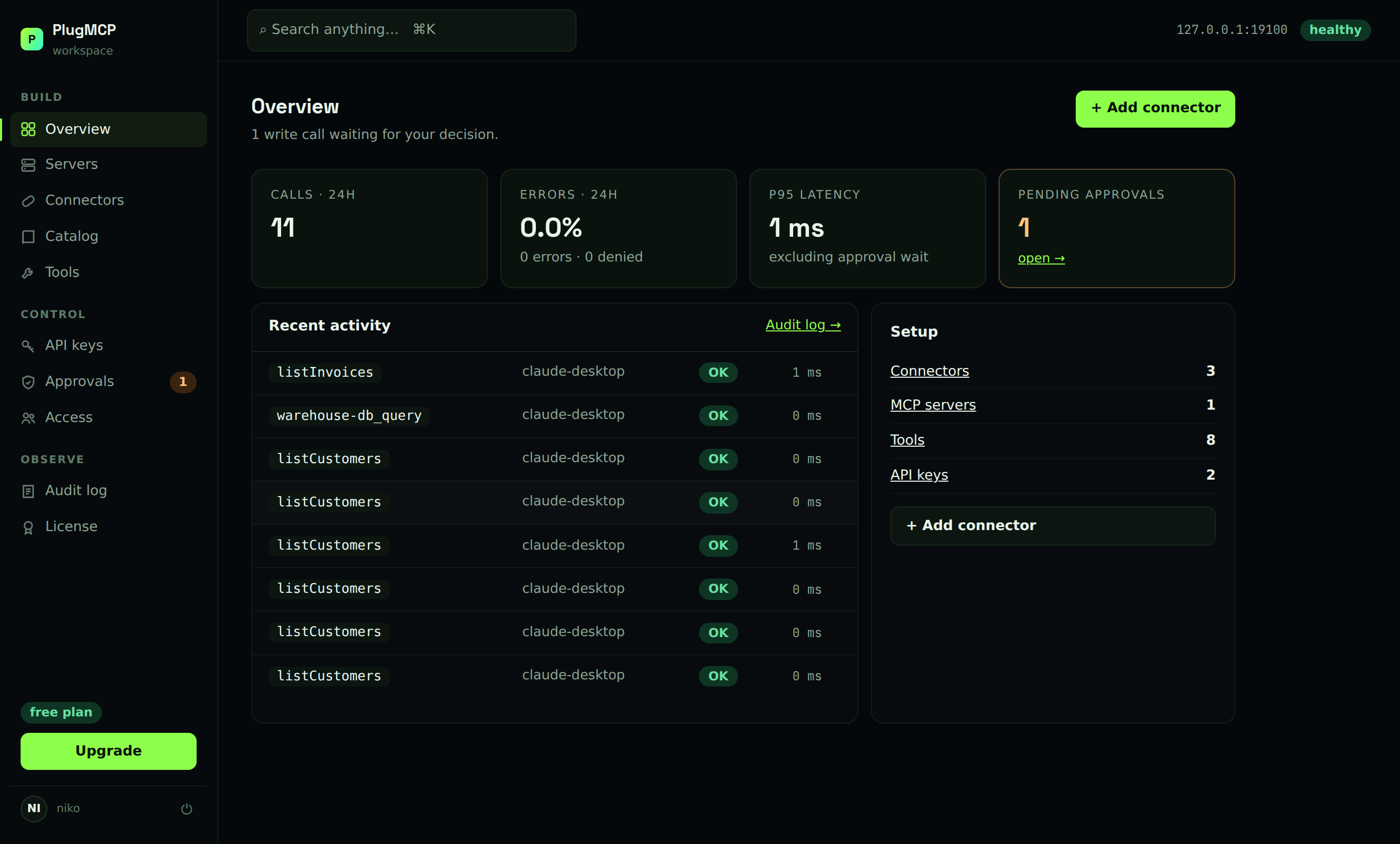
Task: Click the OK status on warehouse-db_query row
Action: pyautogui.click(x=718, y=416)
